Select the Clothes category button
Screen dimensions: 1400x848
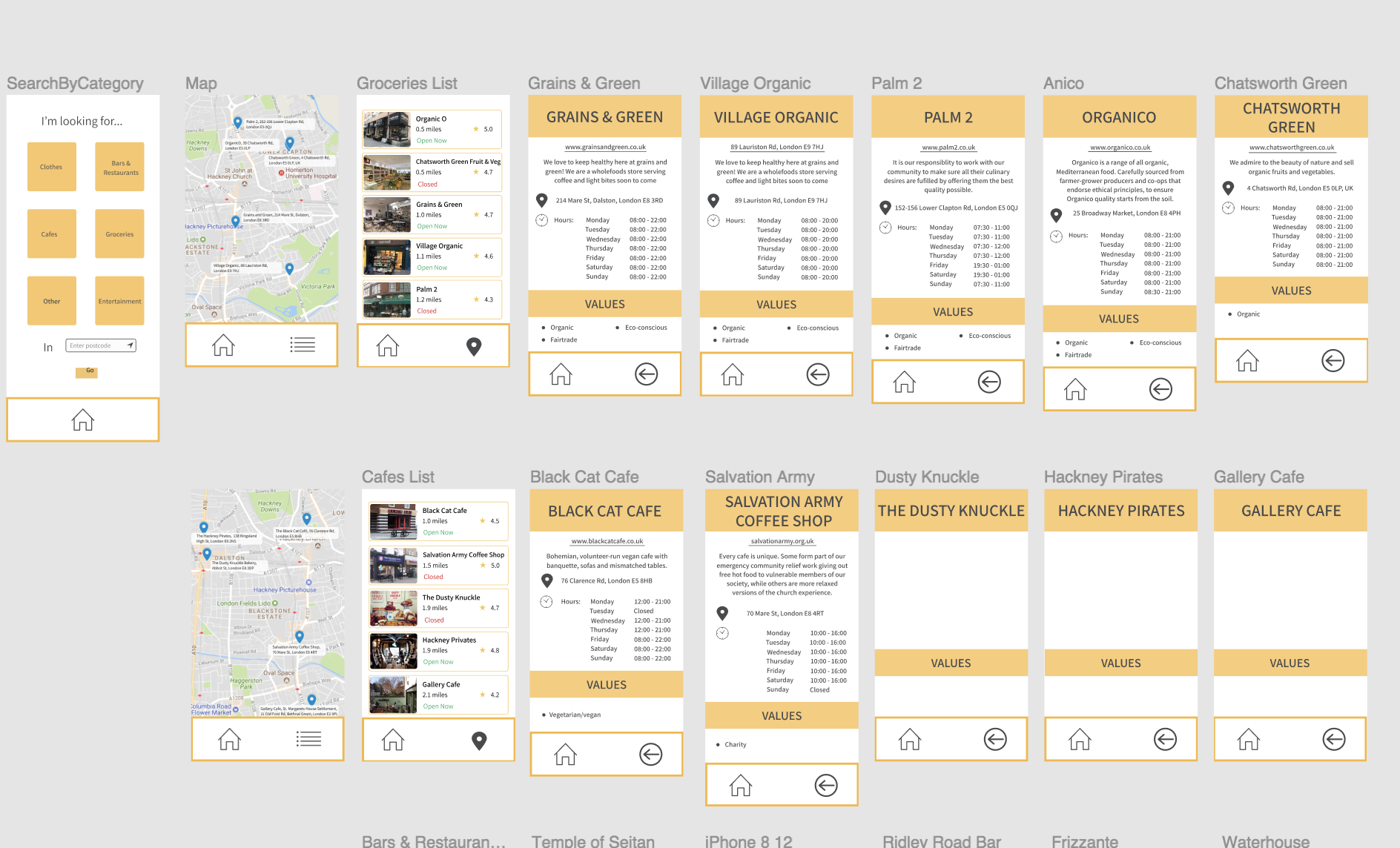click(x=52, y=167)
